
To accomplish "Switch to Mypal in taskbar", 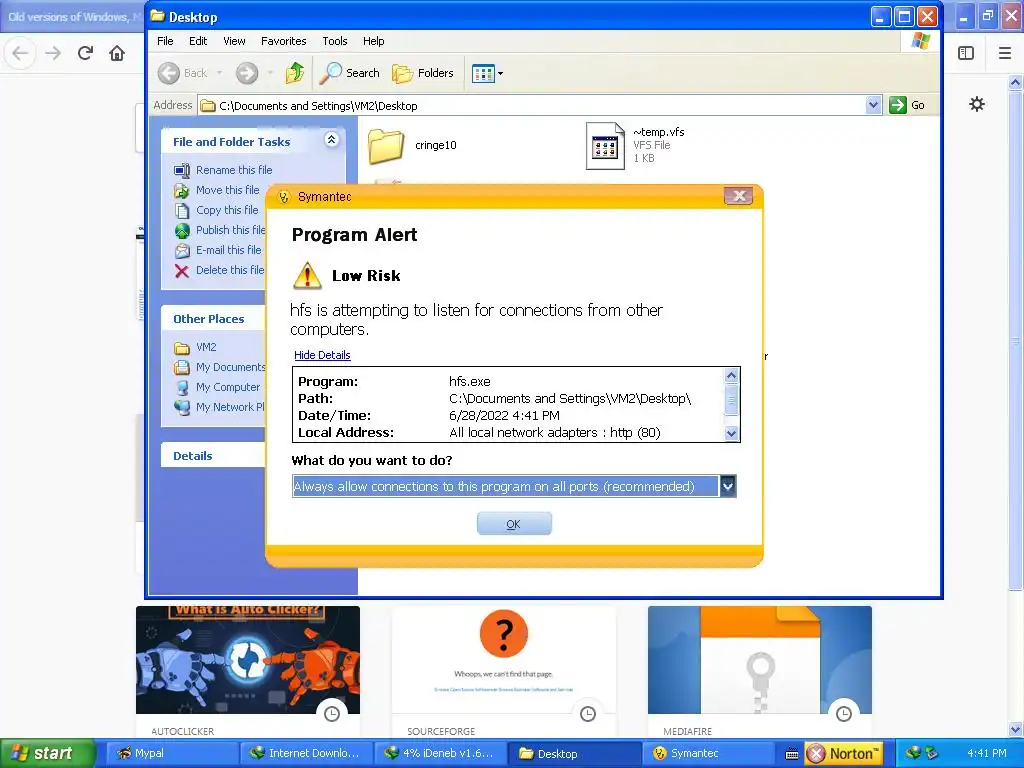I will pyautogui.click(x=172, y=753).
